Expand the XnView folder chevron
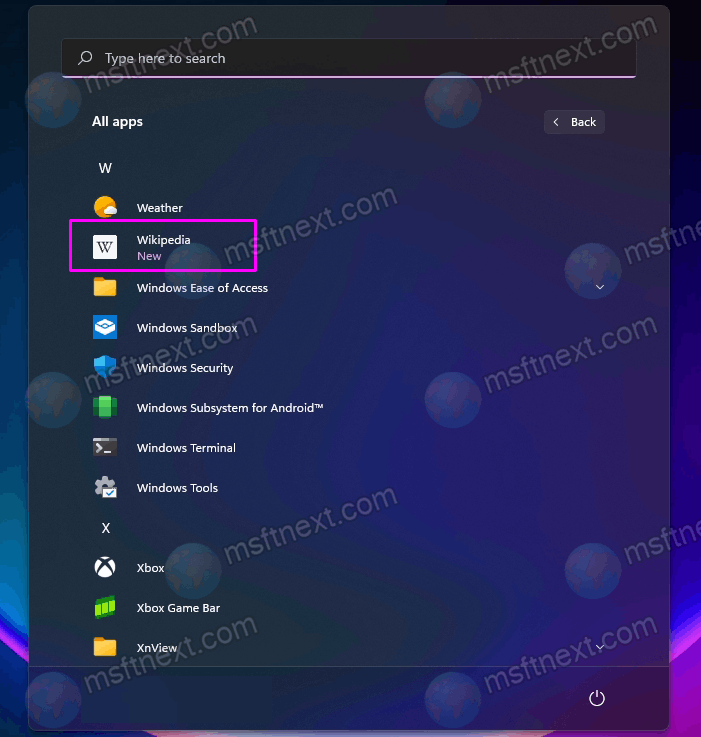The width and height of the screenshot is (701, 737). coord(600,647)
